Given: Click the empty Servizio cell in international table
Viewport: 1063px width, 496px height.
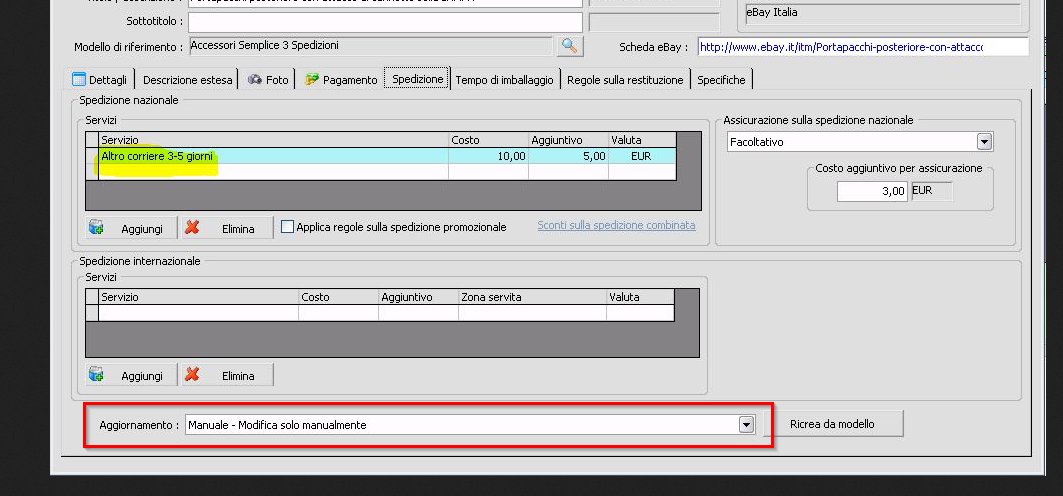Looking at the screenshot, I should pyautogui.click(x=198, y=312).
